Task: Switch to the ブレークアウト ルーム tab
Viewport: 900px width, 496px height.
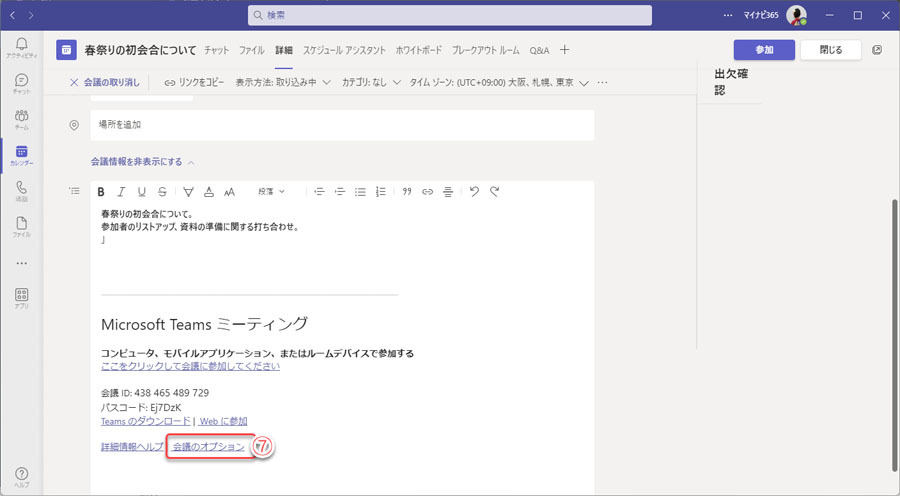Action: point(486,51)
